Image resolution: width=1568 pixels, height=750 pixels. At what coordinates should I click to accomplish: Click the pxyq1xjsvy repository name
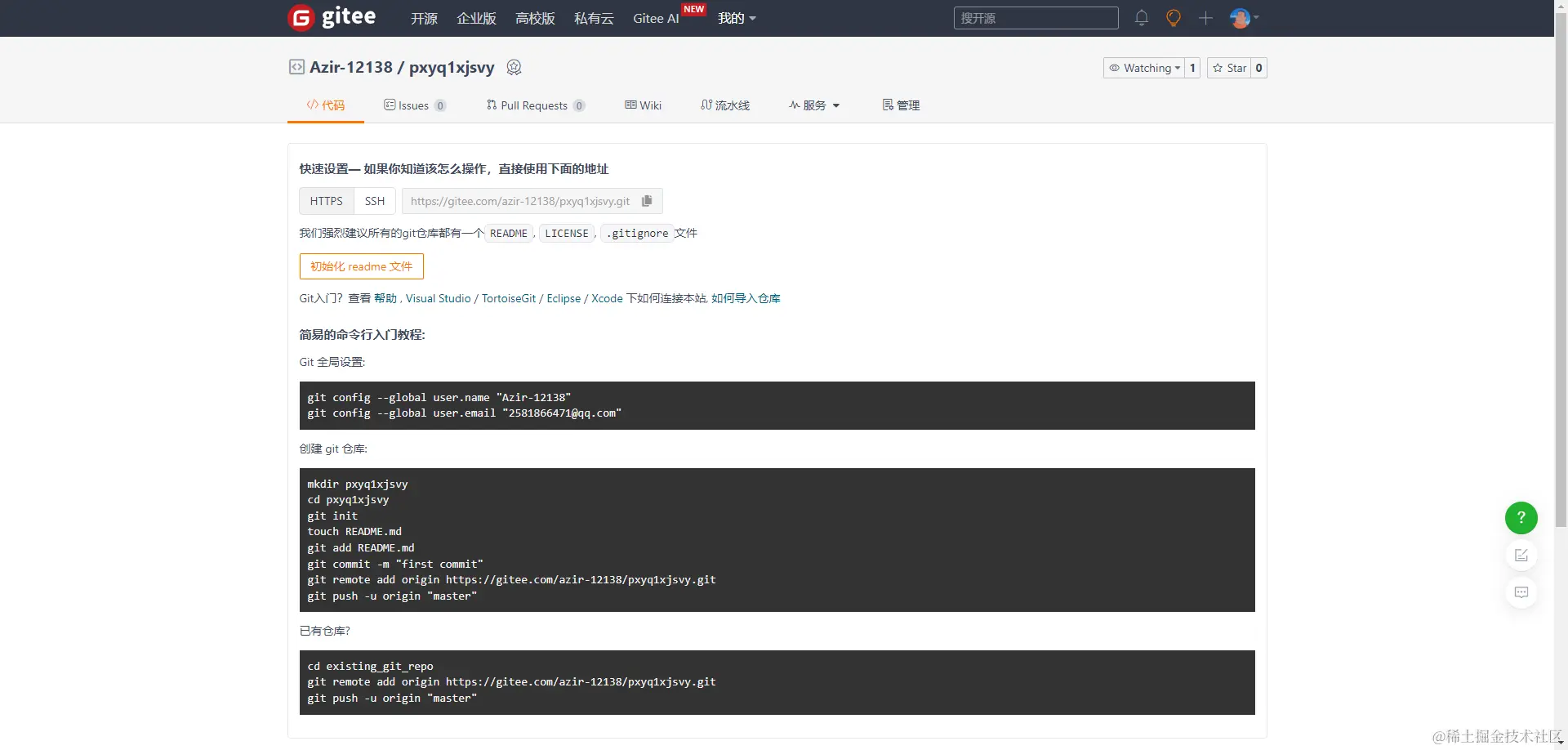(x=452, y=67)
